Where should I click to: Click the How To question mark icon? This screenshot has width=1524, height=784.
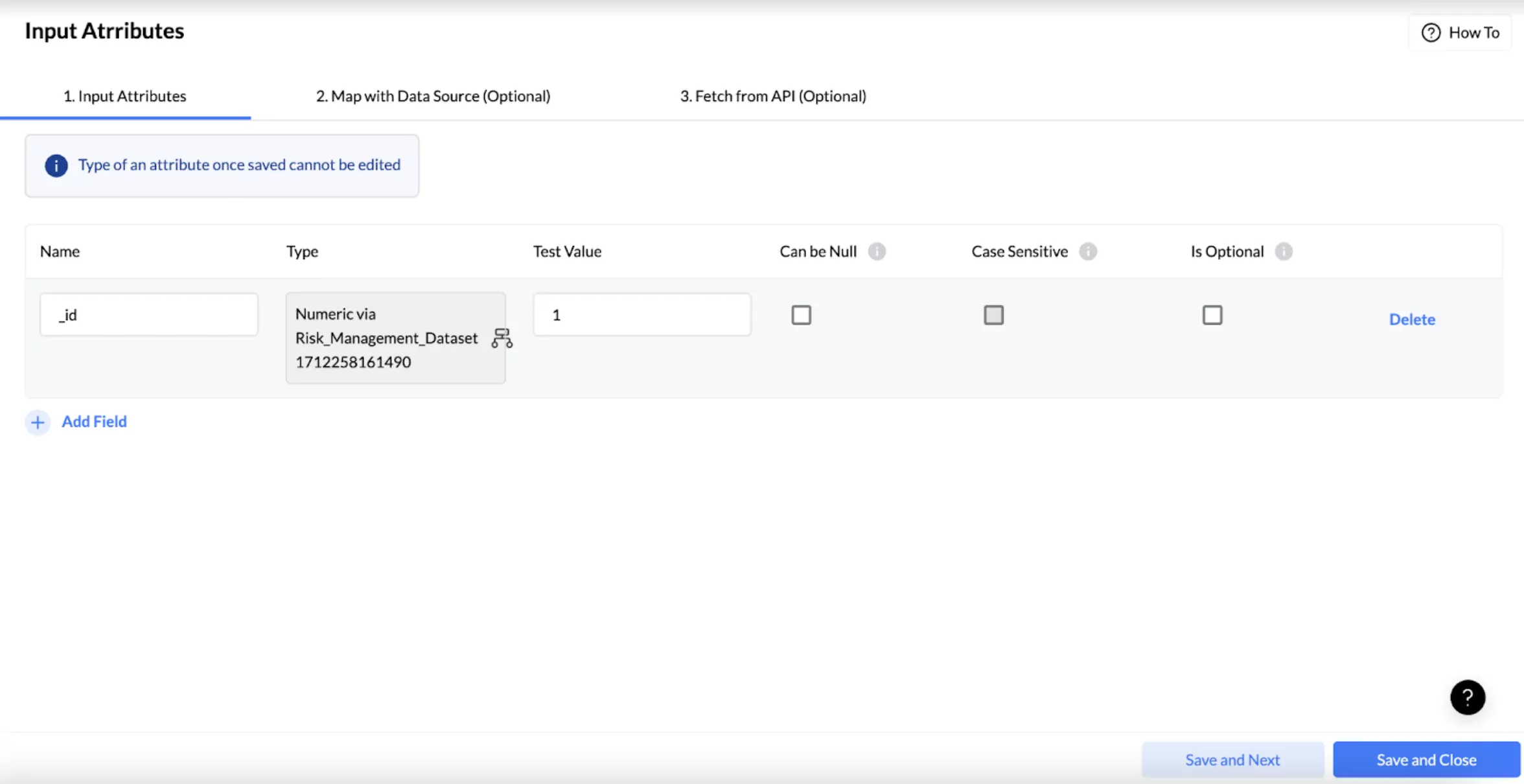[x=1431, y=32]
